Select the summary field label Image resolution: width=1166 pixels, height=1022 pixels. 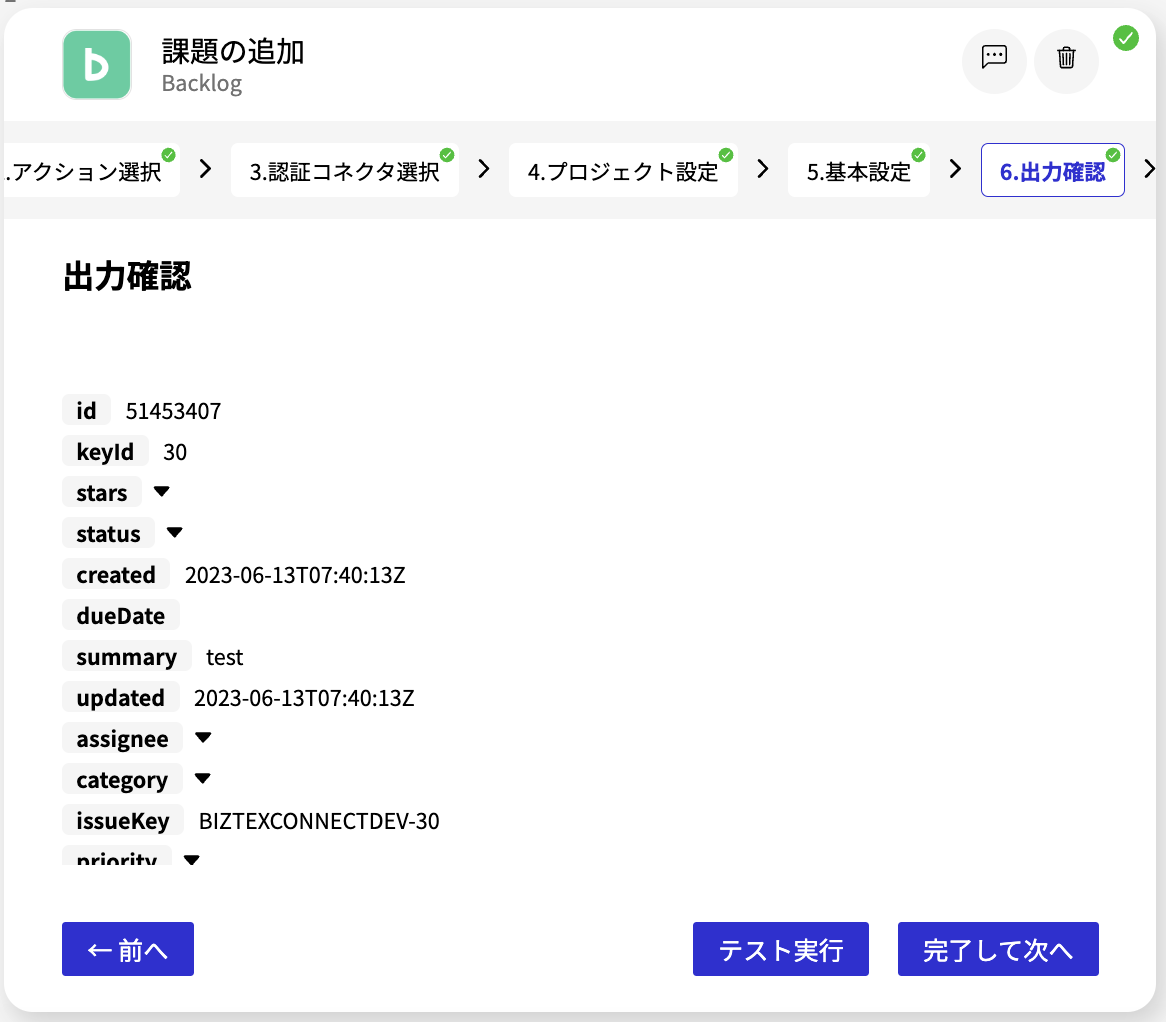tap(126, 657)
